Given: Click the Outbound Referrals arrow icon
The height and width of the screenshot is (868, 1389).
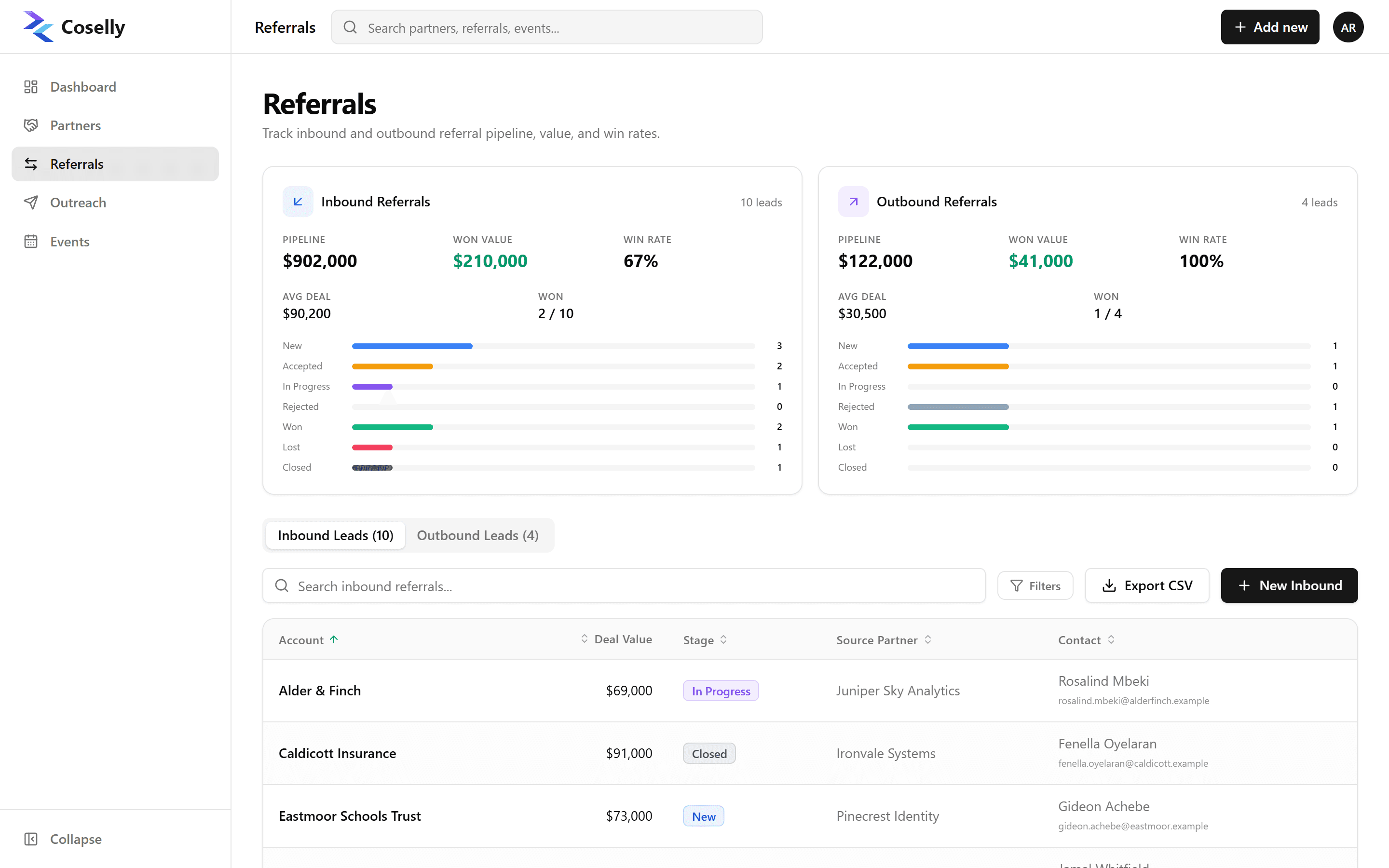Looking at the screenshot, I should click(854, 202).
